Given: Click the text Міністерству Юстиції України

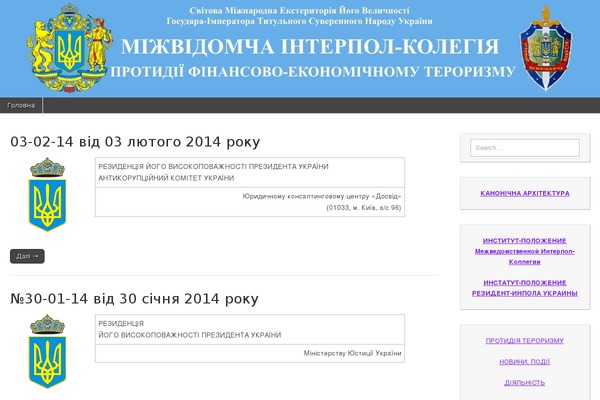Looking at the screenshot, I should pos(352,353).
